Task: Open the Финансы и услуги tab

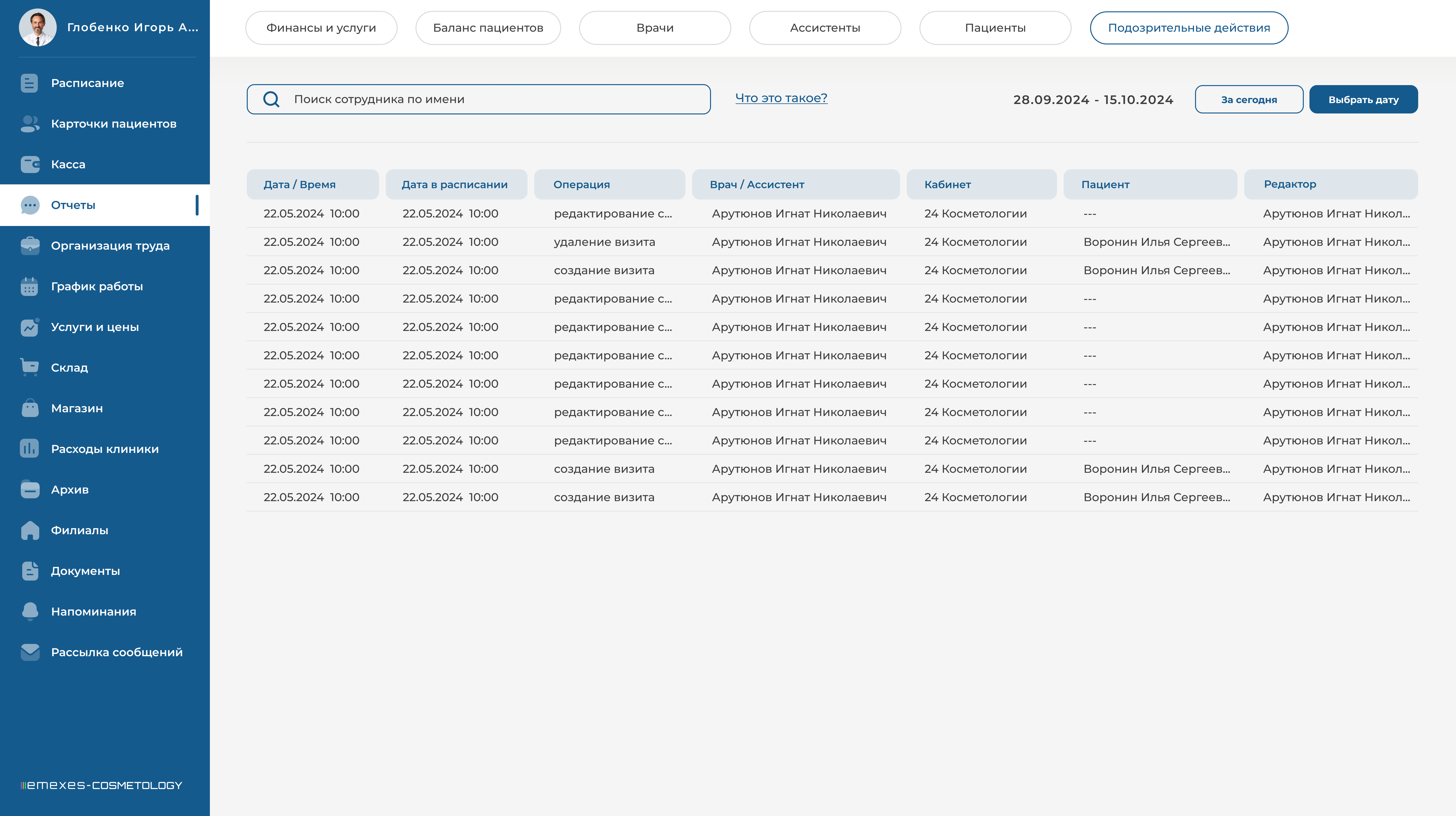Action: click(x=321, y=28)
